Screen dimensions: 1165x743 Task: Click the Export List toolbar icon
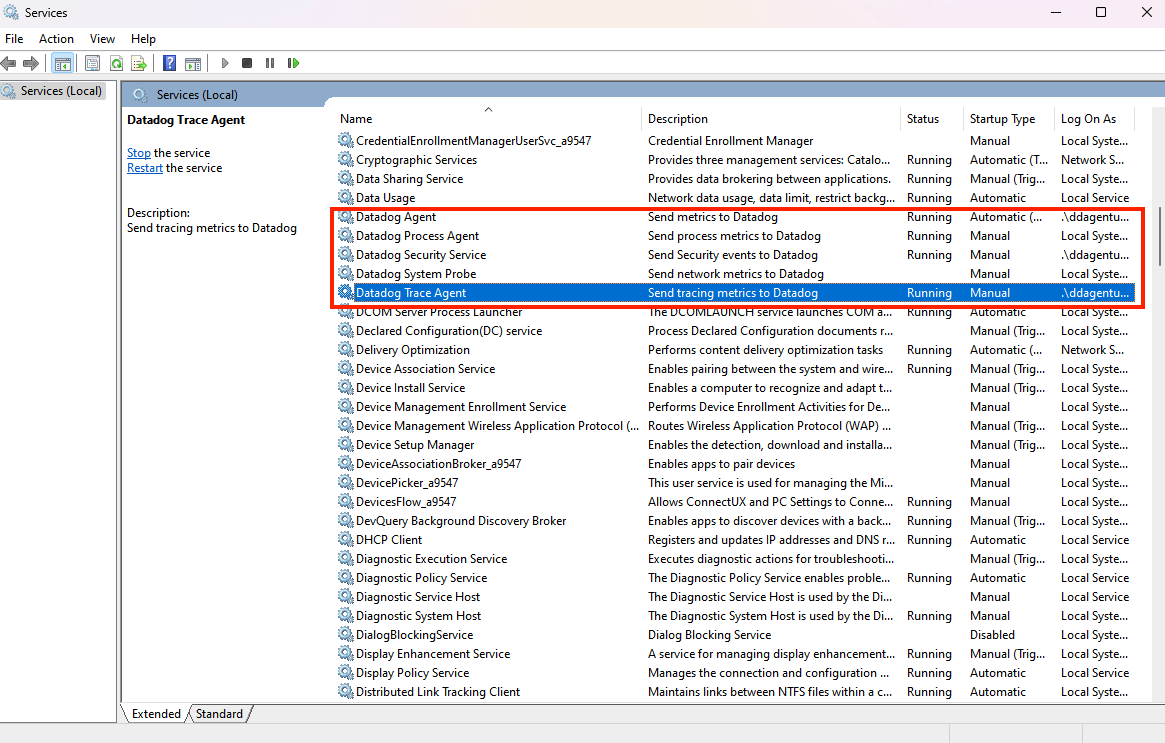(139, 63)
